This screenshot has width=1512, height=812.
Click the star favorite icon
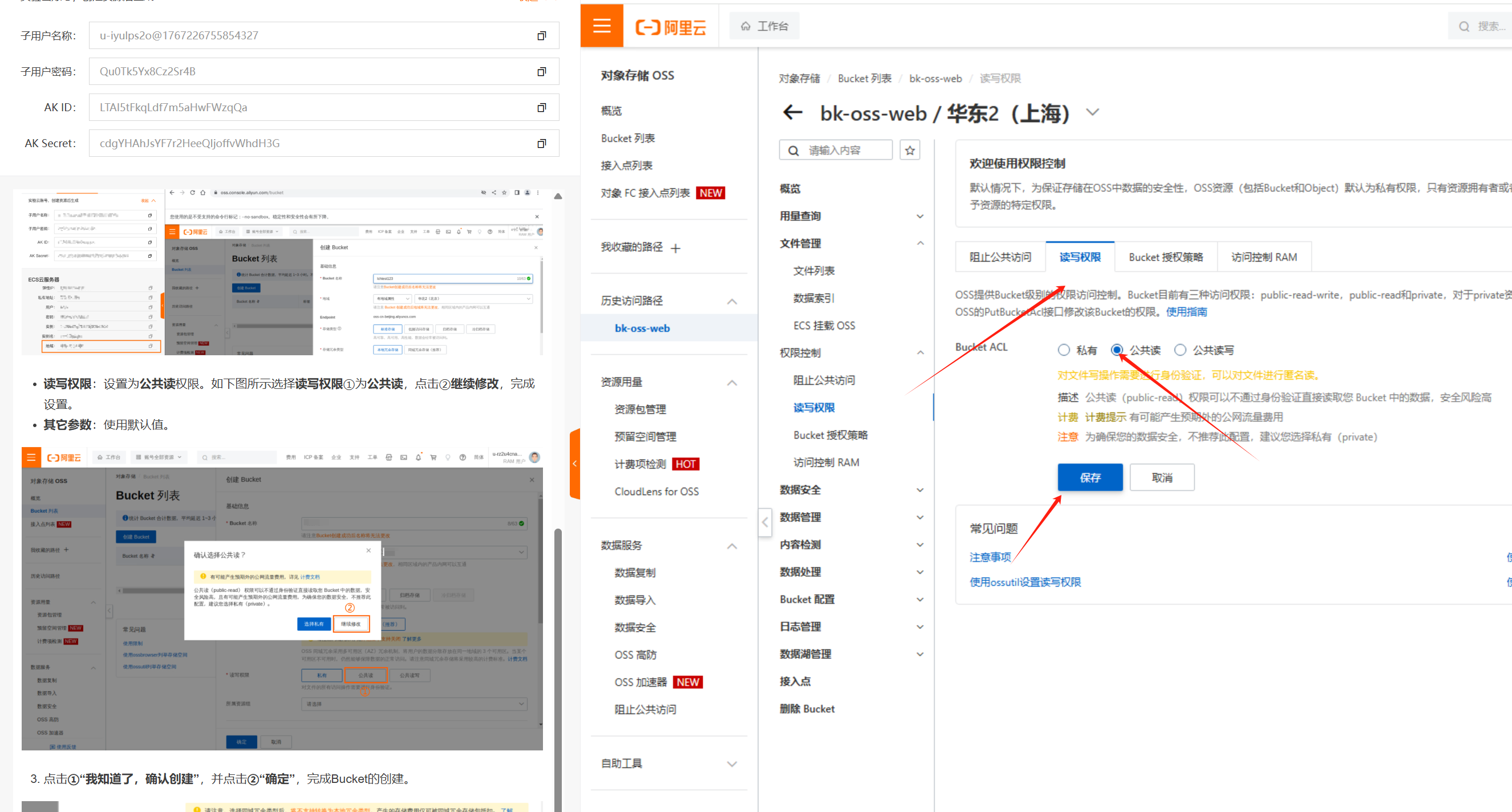click(x=910, y=151)
